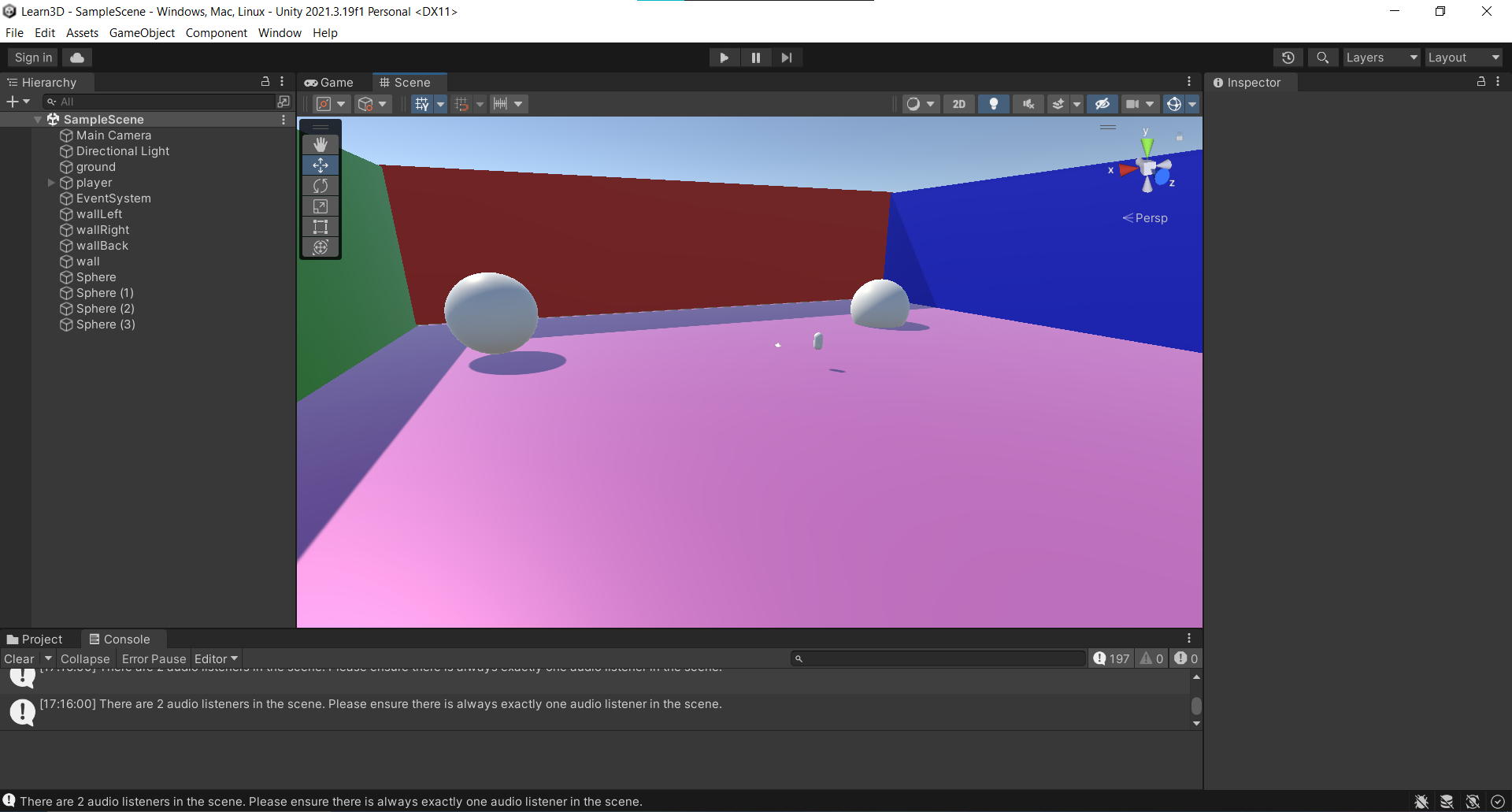Open the cloud services icon
1512x812 pixels.
77,57
